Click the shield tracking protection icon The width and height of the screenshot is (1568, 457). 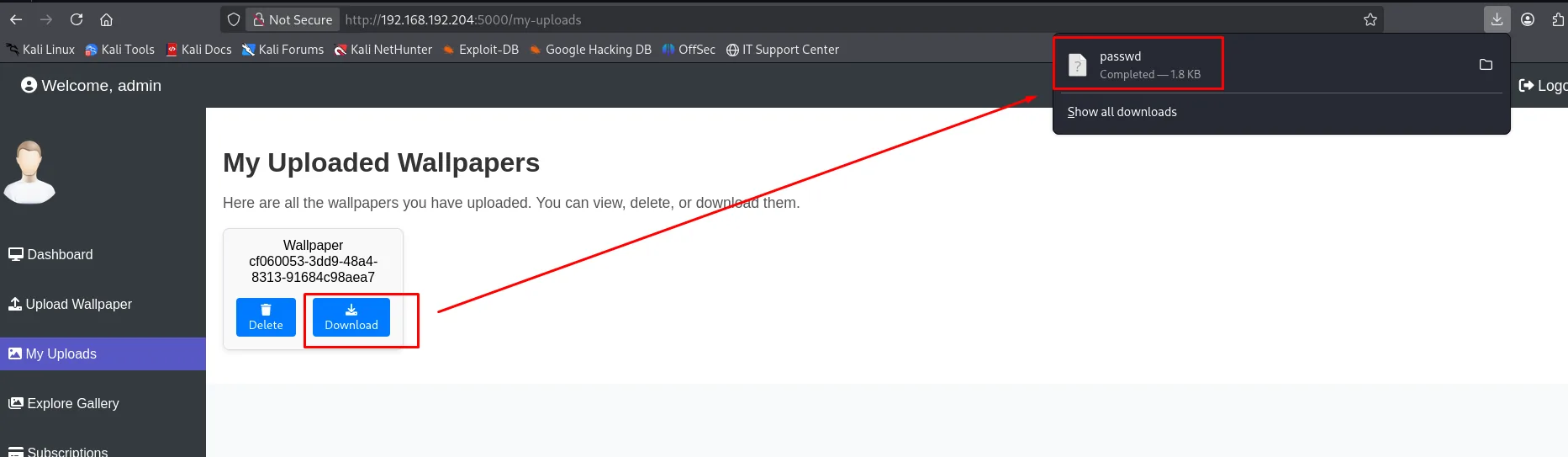coord(234,19)
